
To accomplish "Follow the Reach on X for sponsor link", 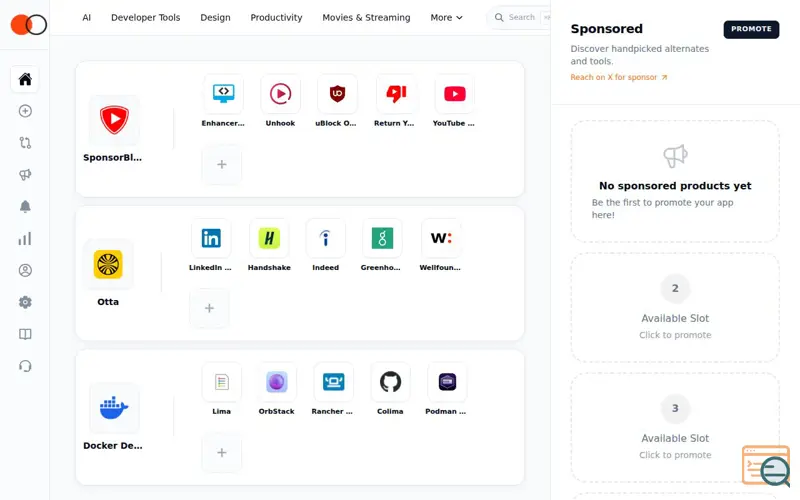I will 618,77.
